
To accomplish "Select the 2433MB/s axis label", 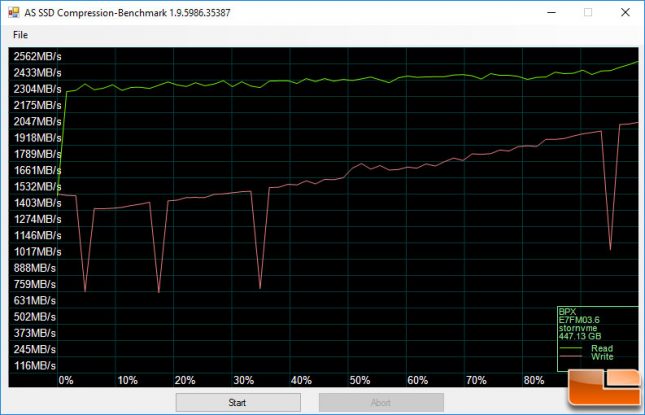I will pyautogui.click(x=37, y=73).
